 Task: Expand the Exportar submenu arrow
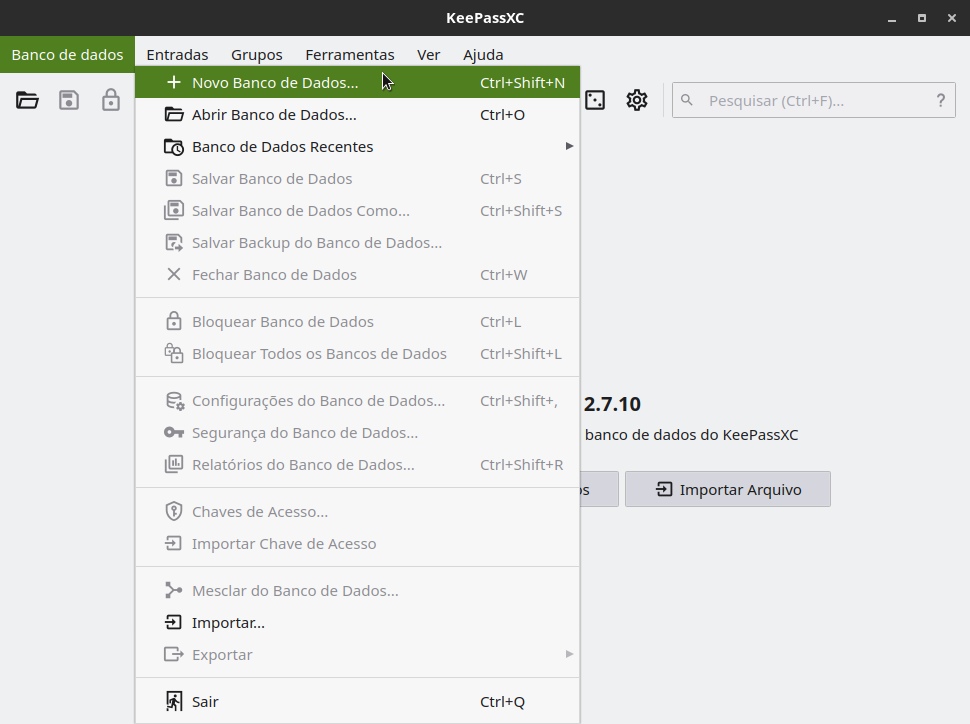569,654
